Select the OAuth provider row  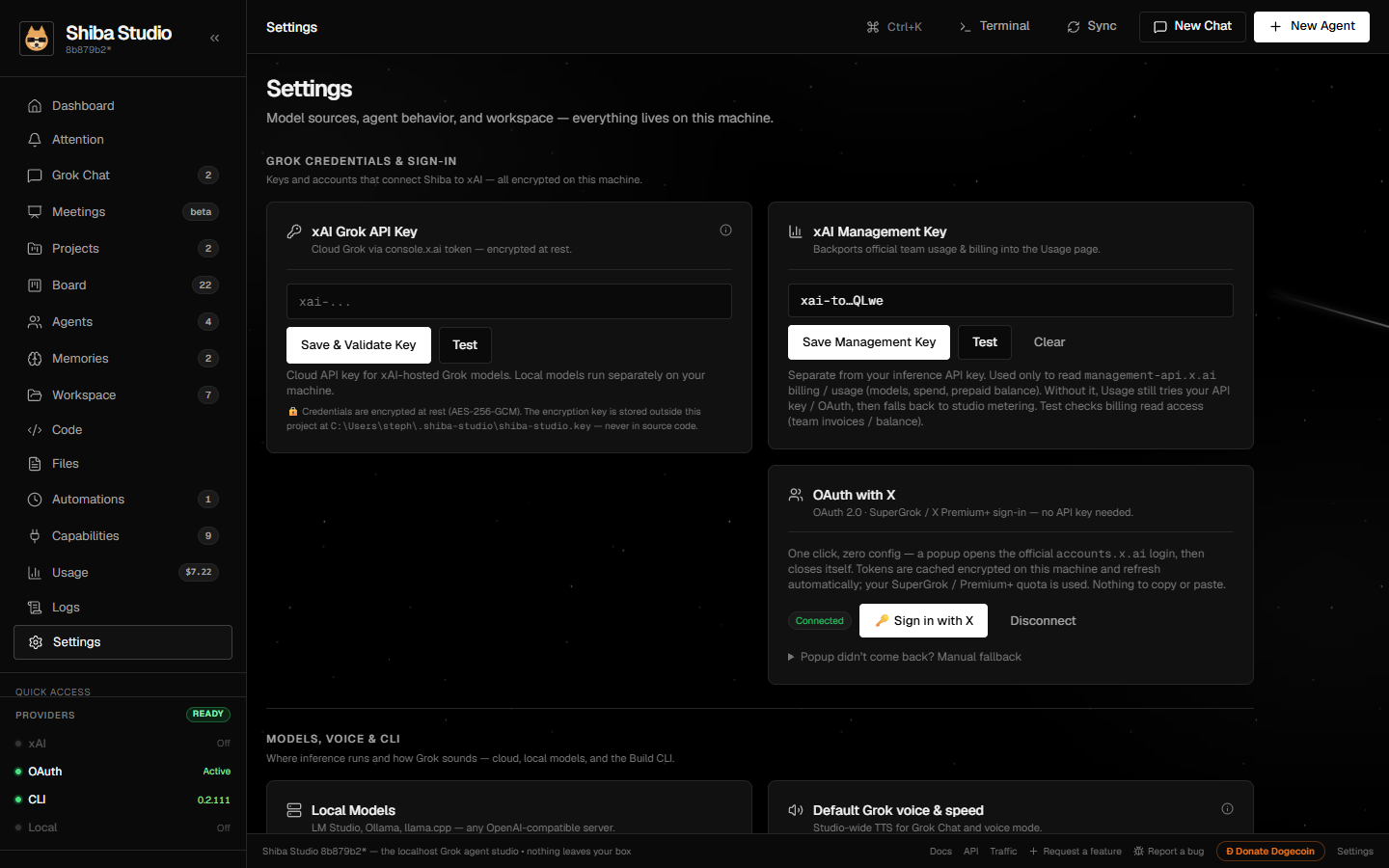click(x=123, y=772)
